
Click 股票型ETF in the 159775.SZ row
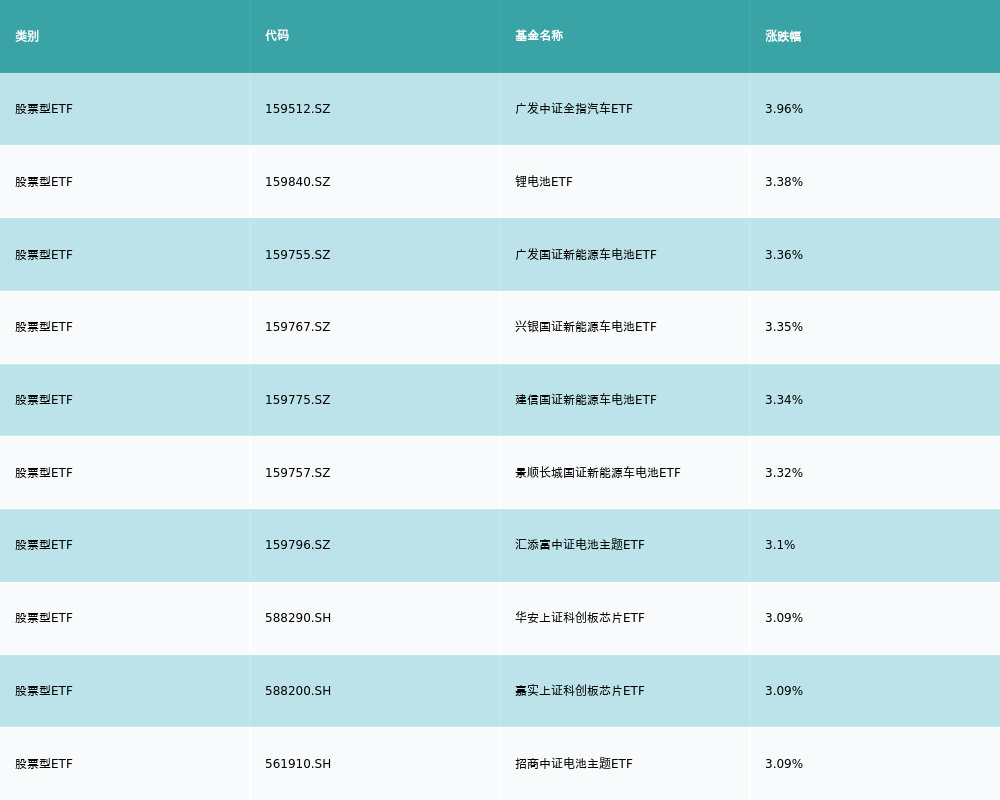pos(44,400)
